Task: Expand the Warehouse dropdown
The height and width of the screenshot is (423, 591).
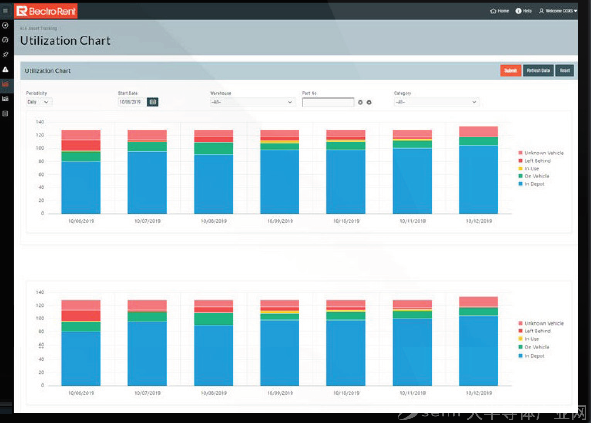Action: [252, 102]
